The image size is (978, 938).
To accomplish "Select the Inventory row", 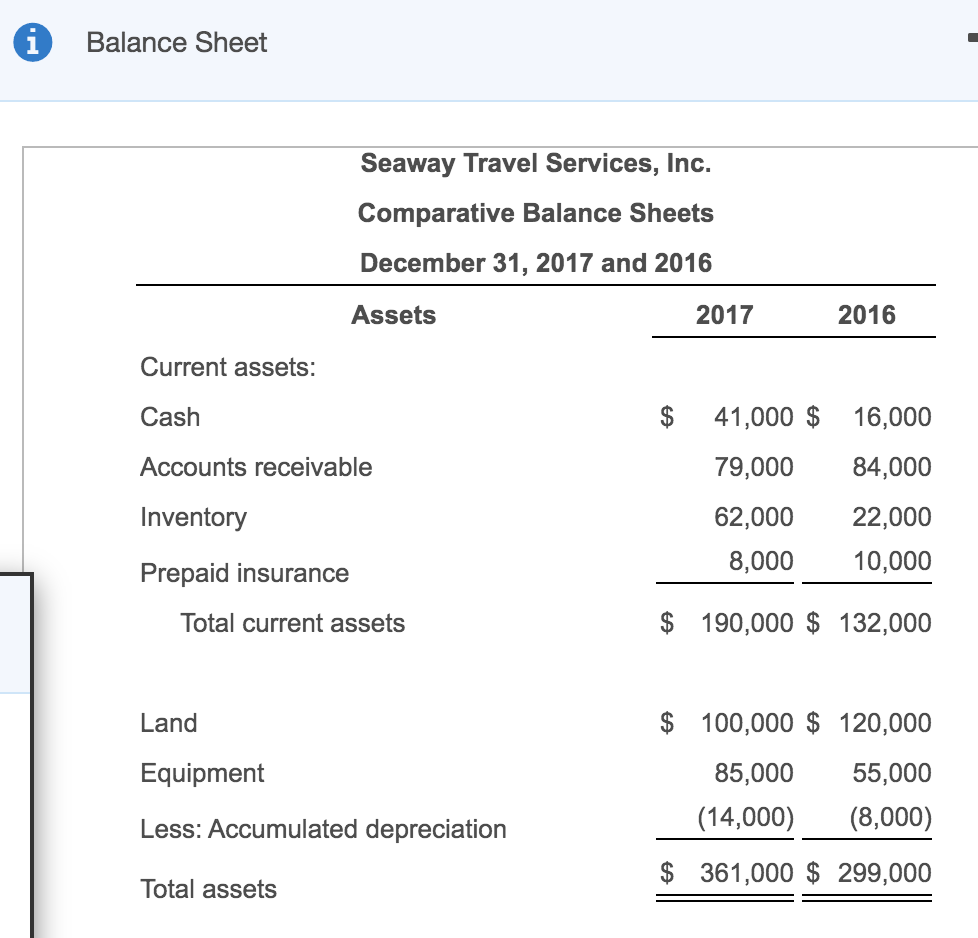I will (194, 517).
